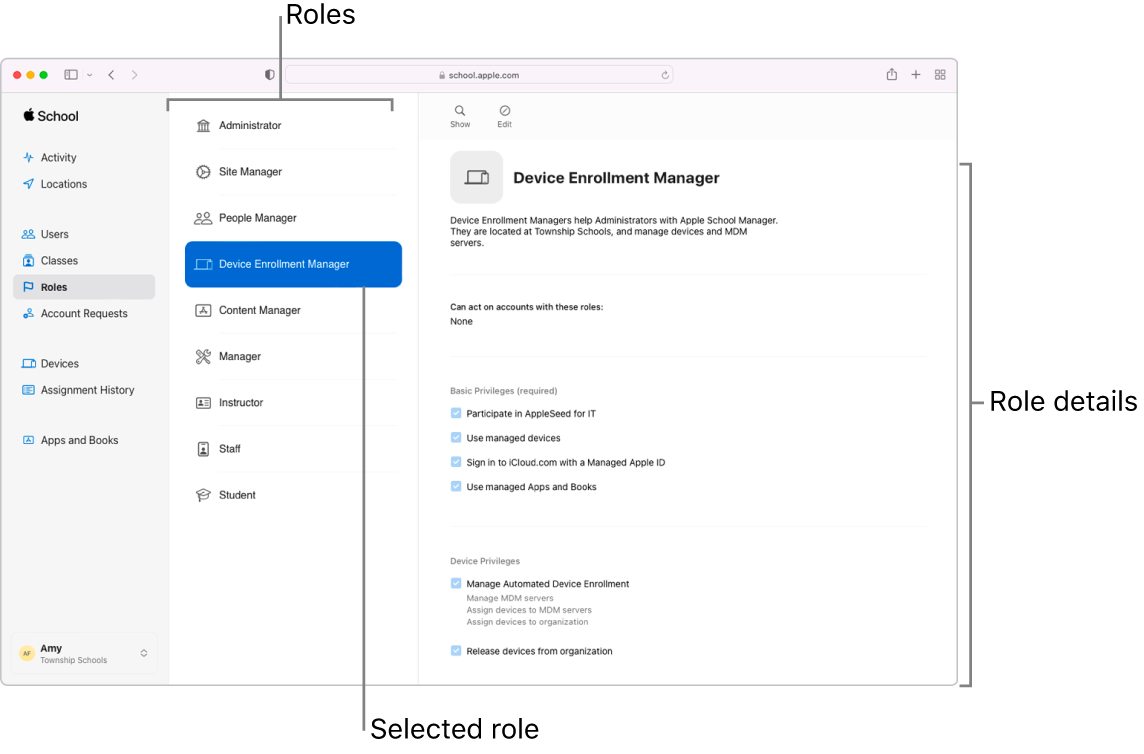Toggle Manage Automated Device Enrollment

click(x=457, y=583)
